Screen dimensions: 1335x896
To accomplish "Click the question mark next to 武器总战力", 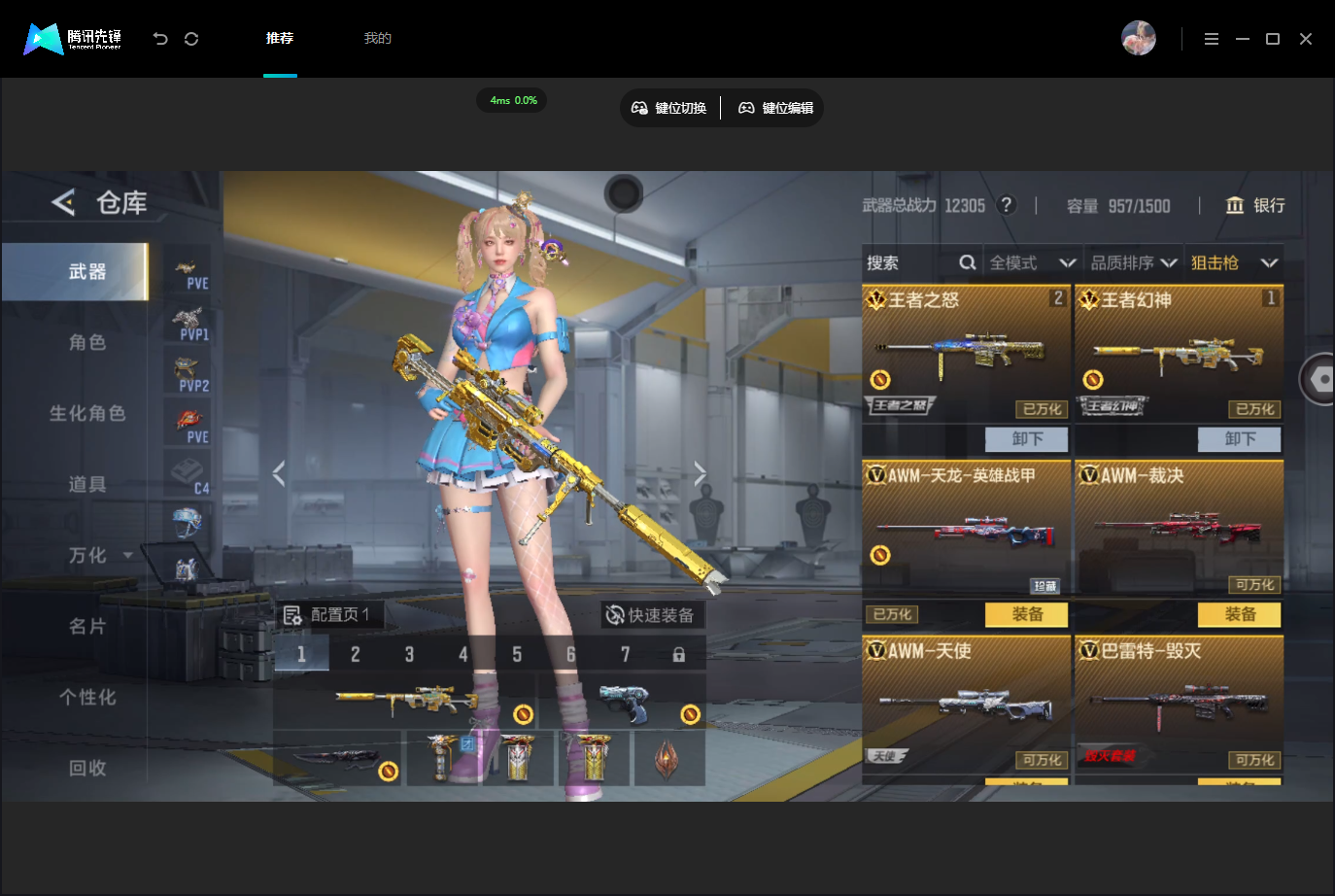I will click(1007, 205).
